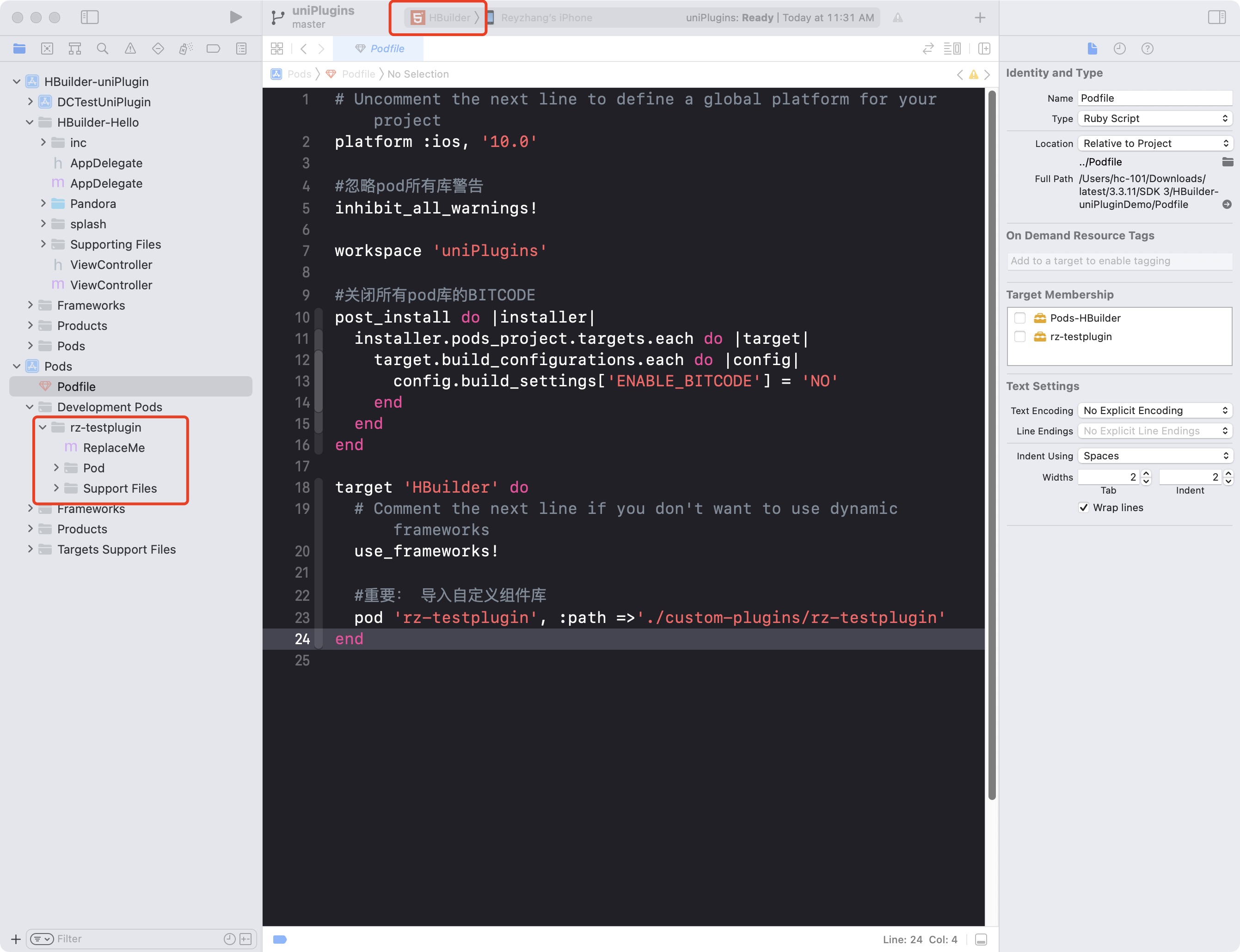
Task: Increment the Indent width stepper
Action: coord(1228,474)
